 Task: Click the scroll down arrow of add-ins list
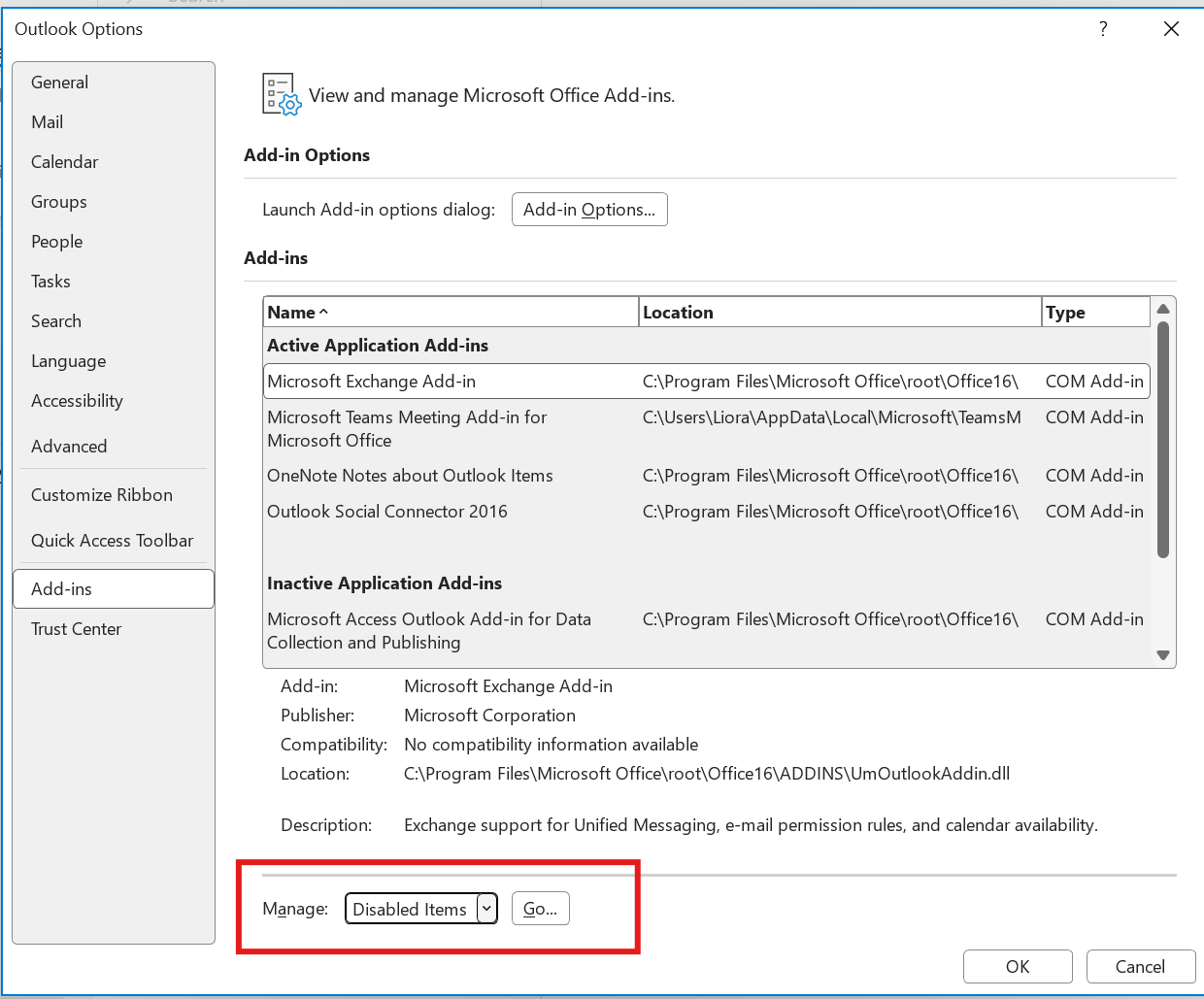[1163, 655]
